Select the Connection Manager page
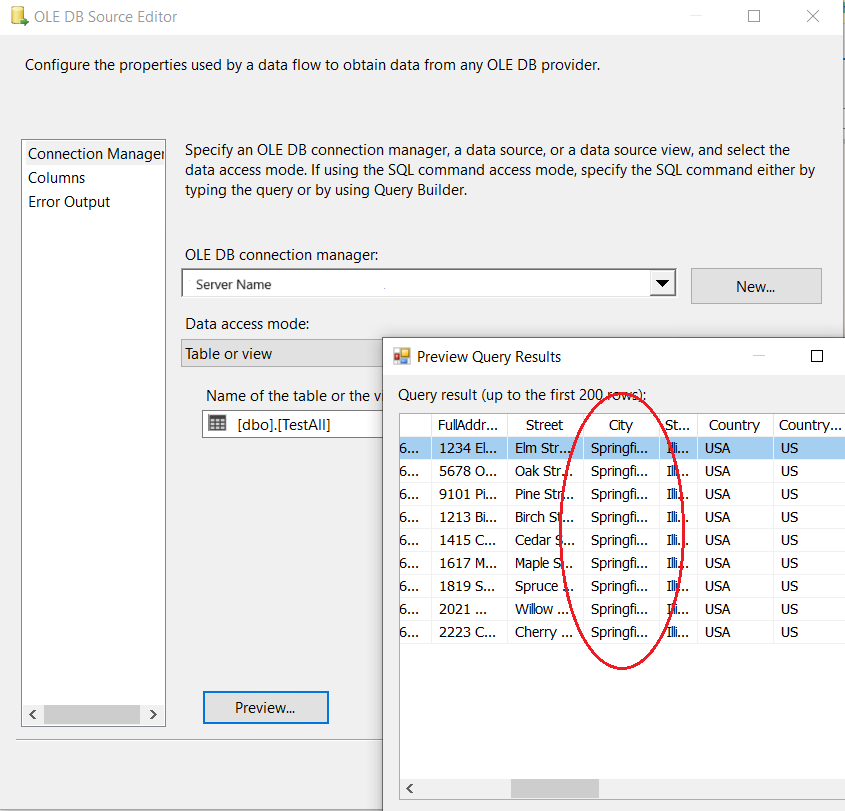This screenshot has width=845, height=811. 95,154
